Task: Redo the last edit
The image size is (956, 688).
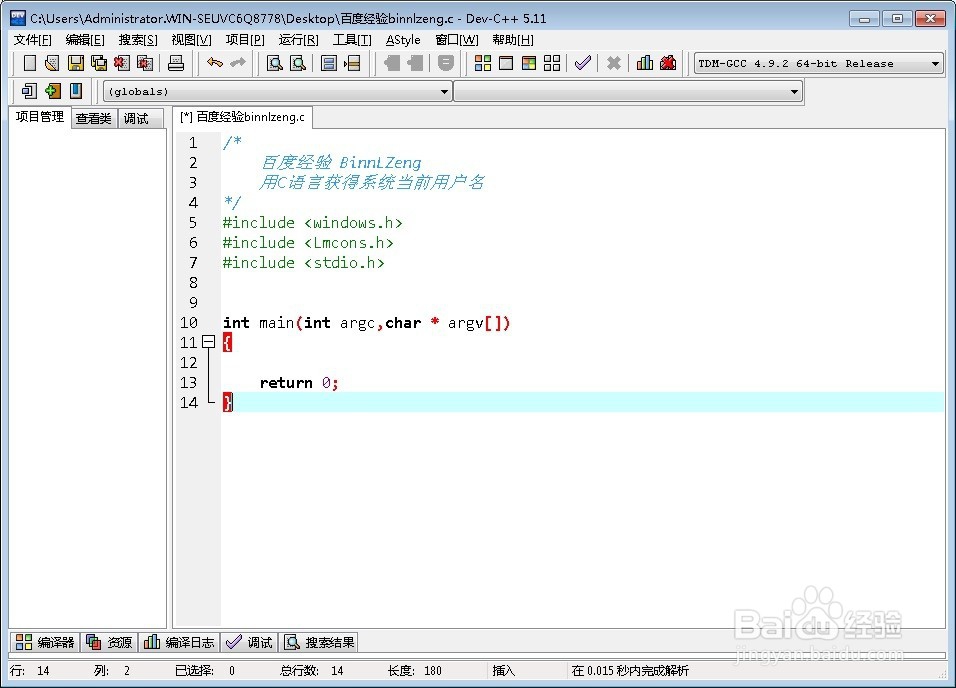Action: tap(238, 63)
